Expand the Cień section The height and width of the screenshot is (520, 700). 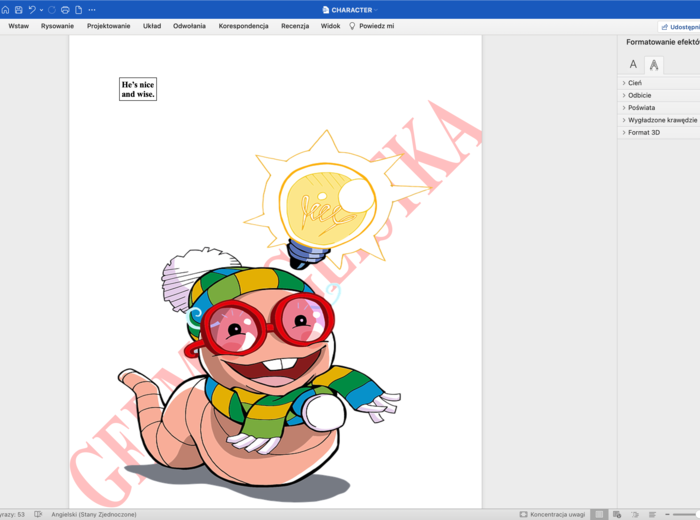coord(635,83)
